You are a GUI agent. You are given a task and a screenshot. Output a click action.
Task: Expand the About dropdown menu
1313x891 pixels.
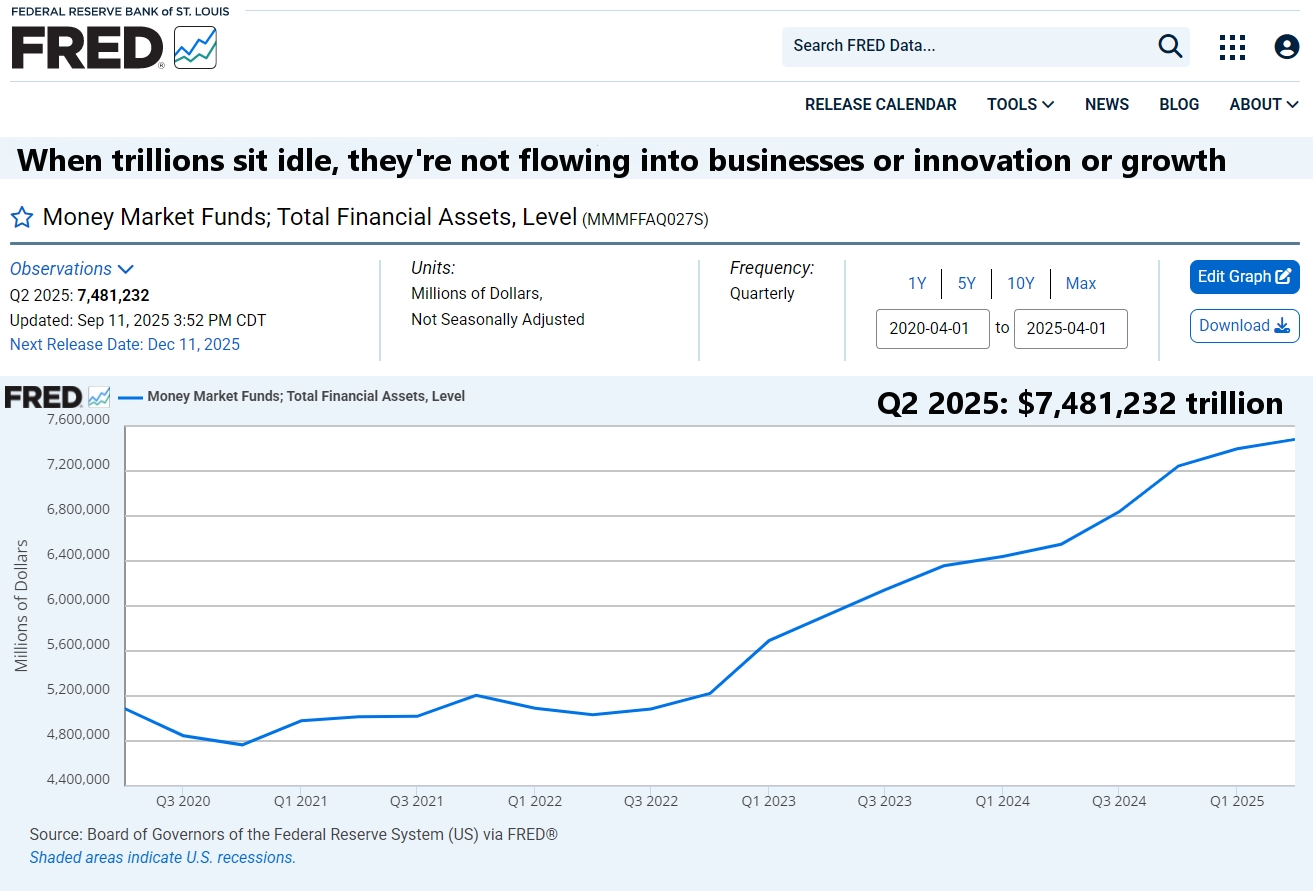(x=1263, y=104)
